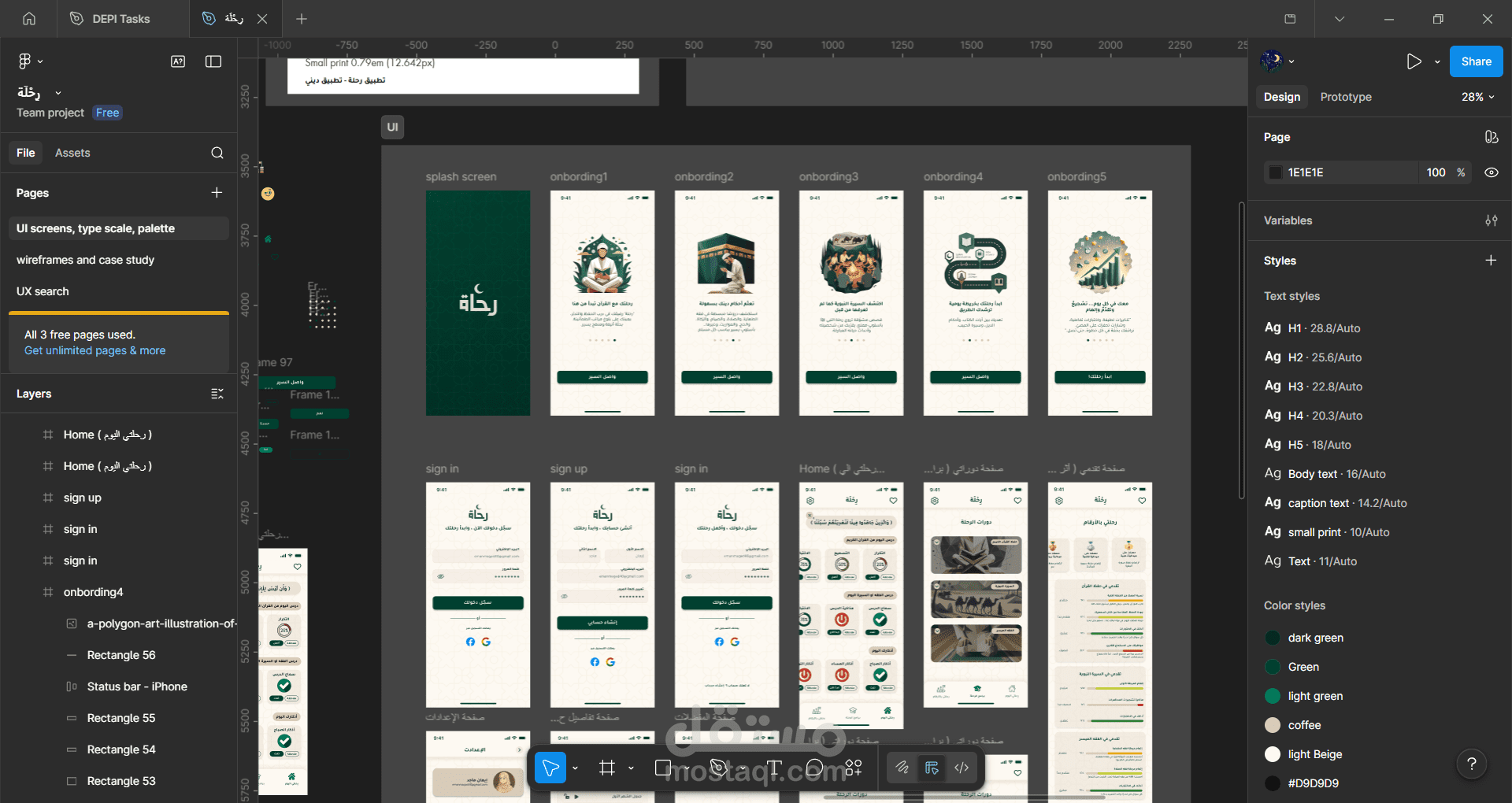Click the 'coffee' color style swatch
This screenshot has height=803, width=1512.
[1273, 725]
